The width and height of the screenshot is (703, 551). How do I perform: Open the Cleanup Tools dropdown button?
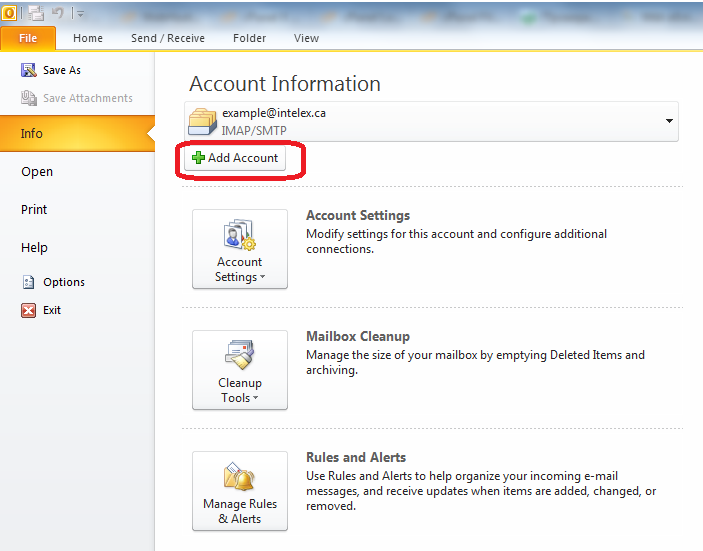(x=240, y=370)
